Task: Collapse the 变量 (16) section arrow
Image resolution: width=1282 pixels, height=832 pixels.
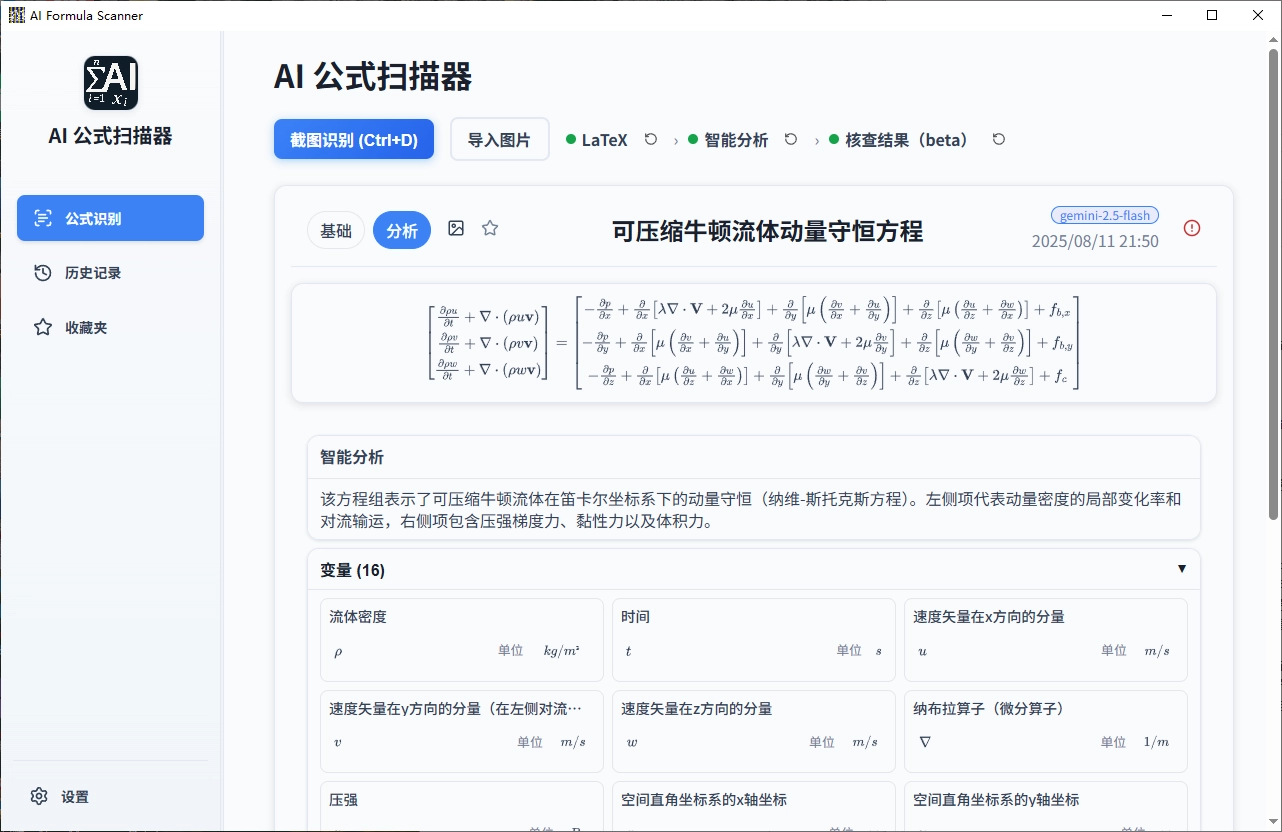Action: point(1182,569)
